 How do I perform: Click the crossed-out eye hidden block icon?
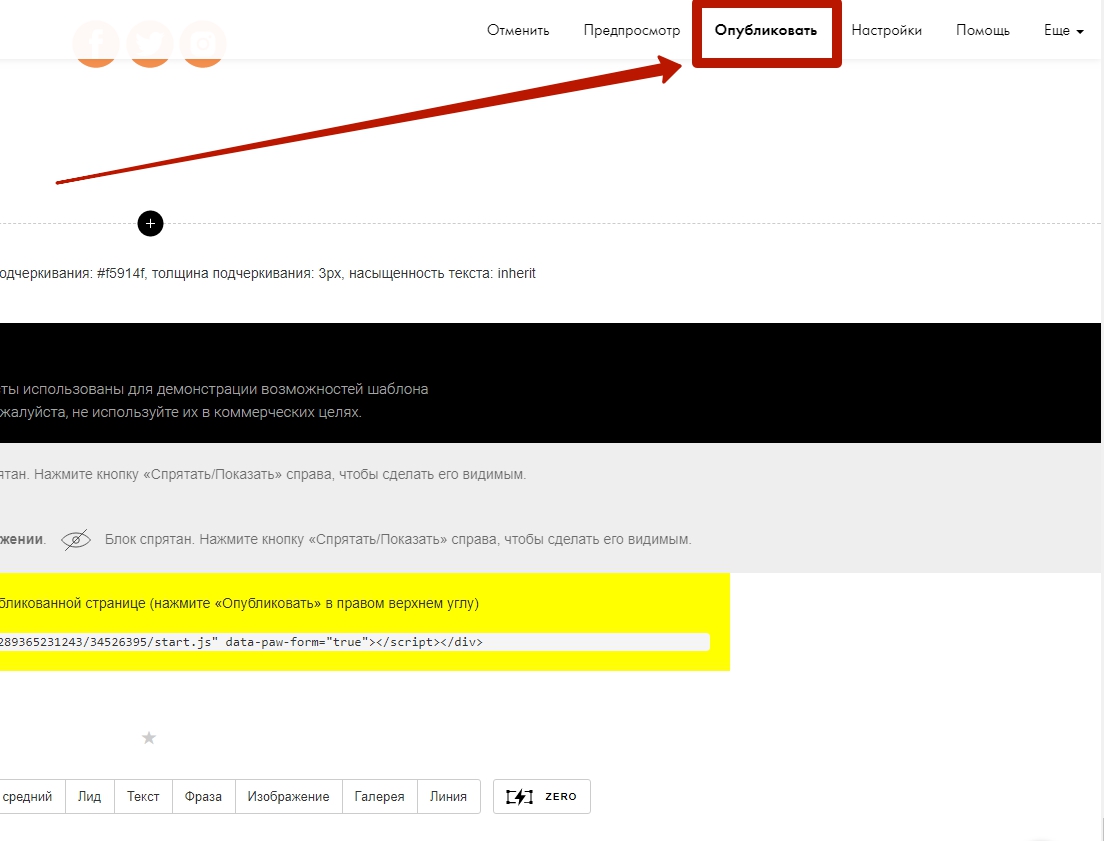click(x=76, y=540)
